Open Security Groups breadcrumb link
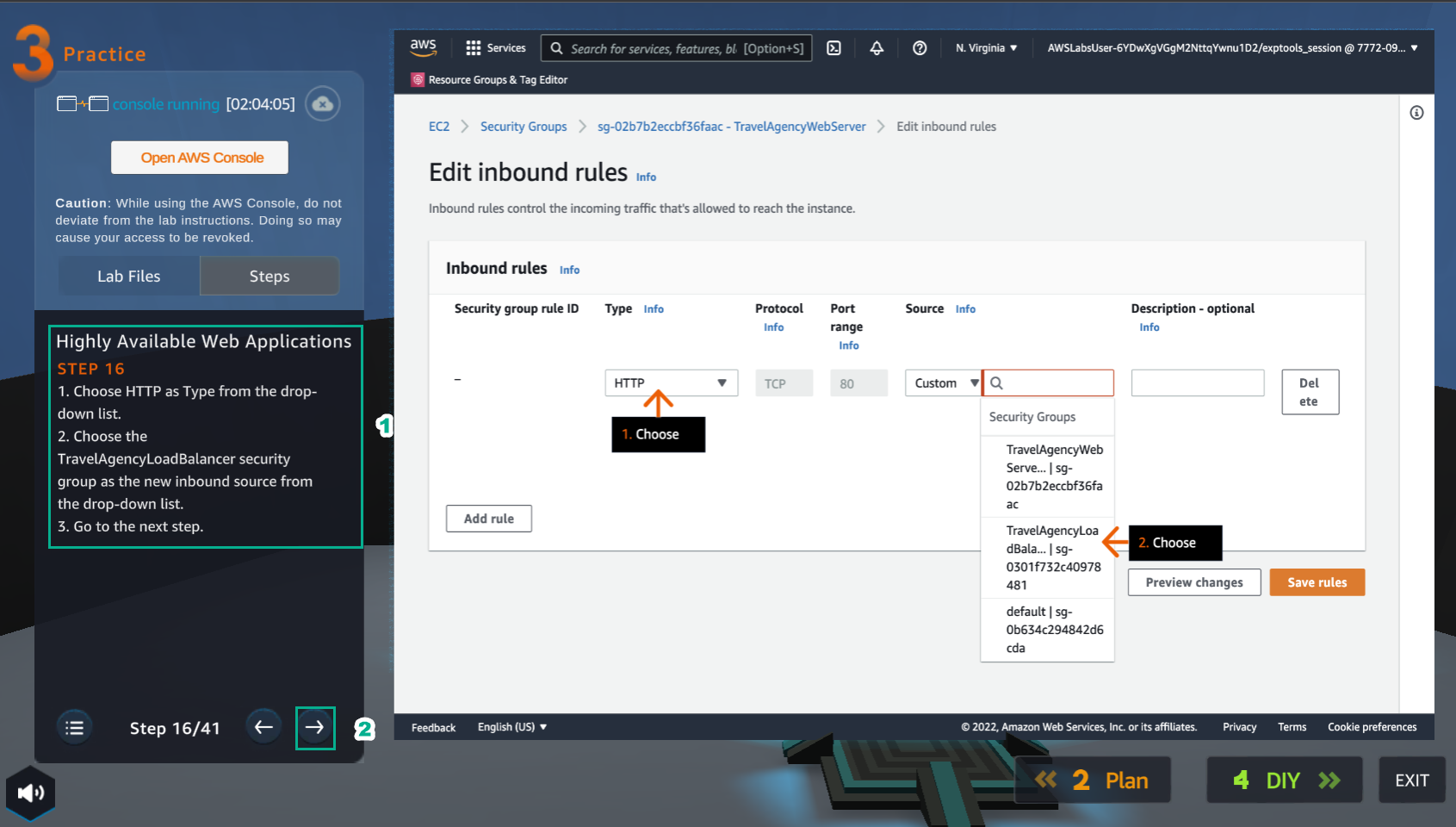Image resolution: width=1456 pixels, height=827 pixels. click(524, 127)
